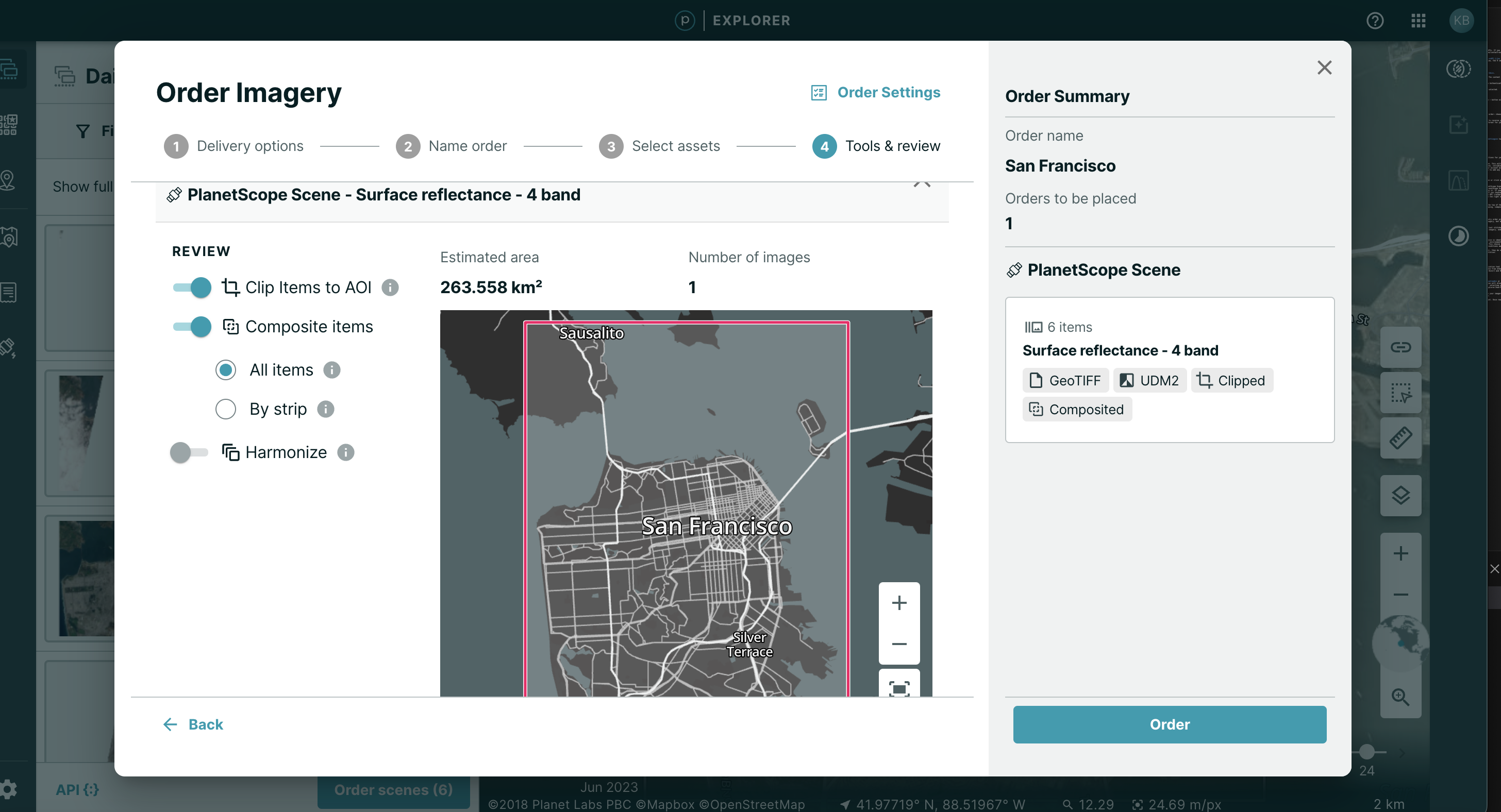The width and height of the screenshot is (1501, 812).
Task: Open the map search sidebar icon
Action: coord(8,237)
